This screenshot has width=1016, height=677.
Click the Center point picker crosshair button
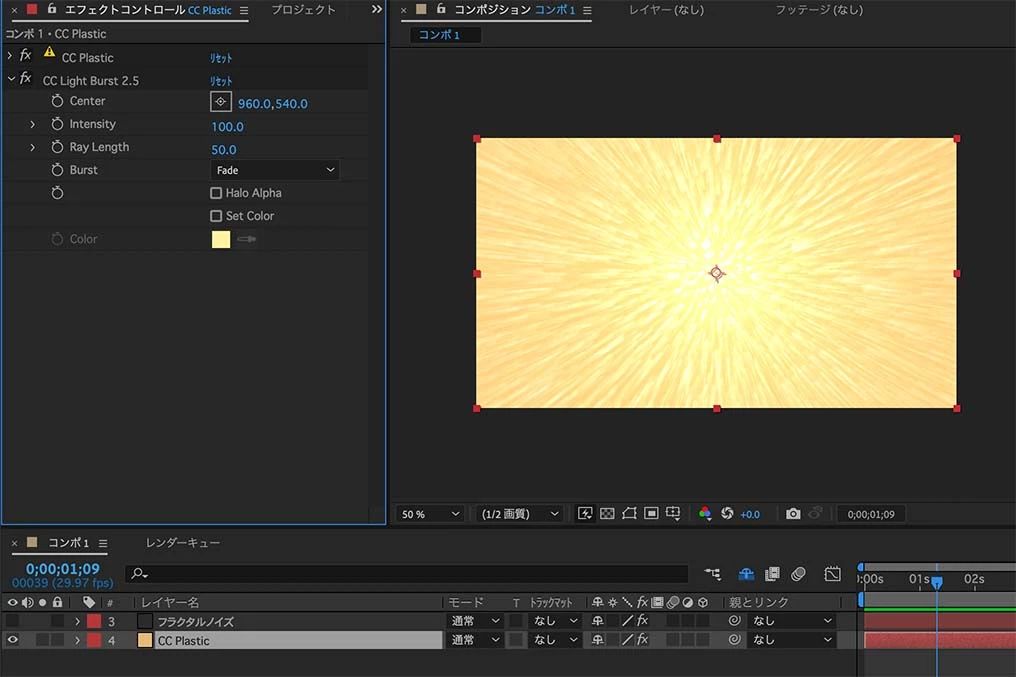tap(220, 102)
